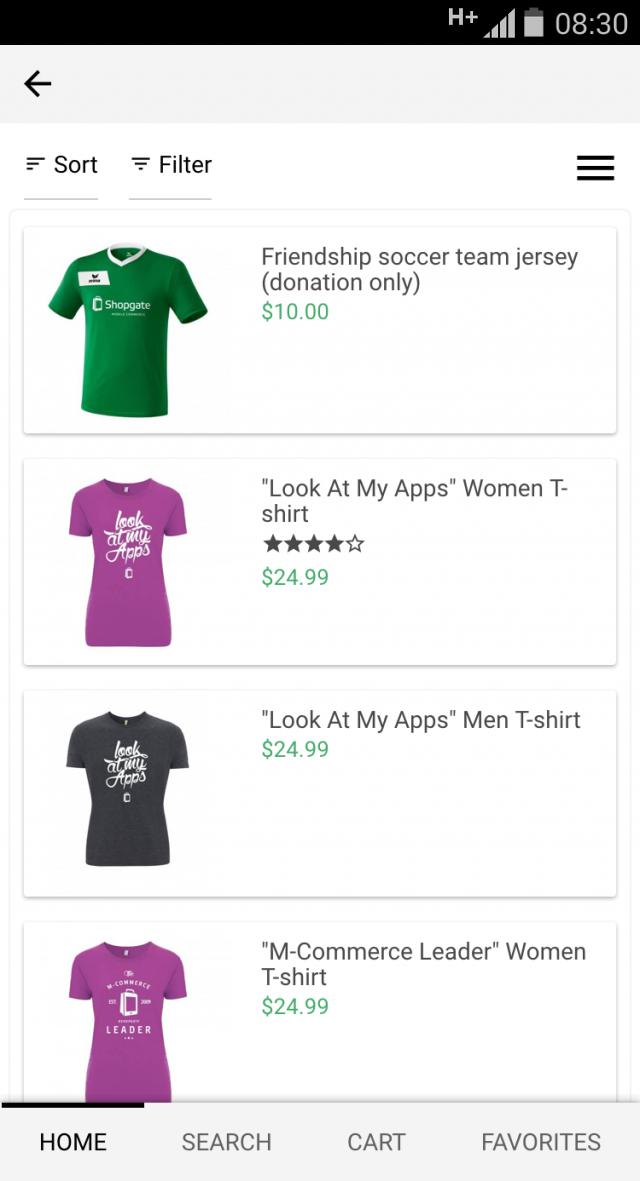Viewport: 640px width, 1181px height.
Task: Tap the Sort icon next to its label
Action: tap(35, 164)
